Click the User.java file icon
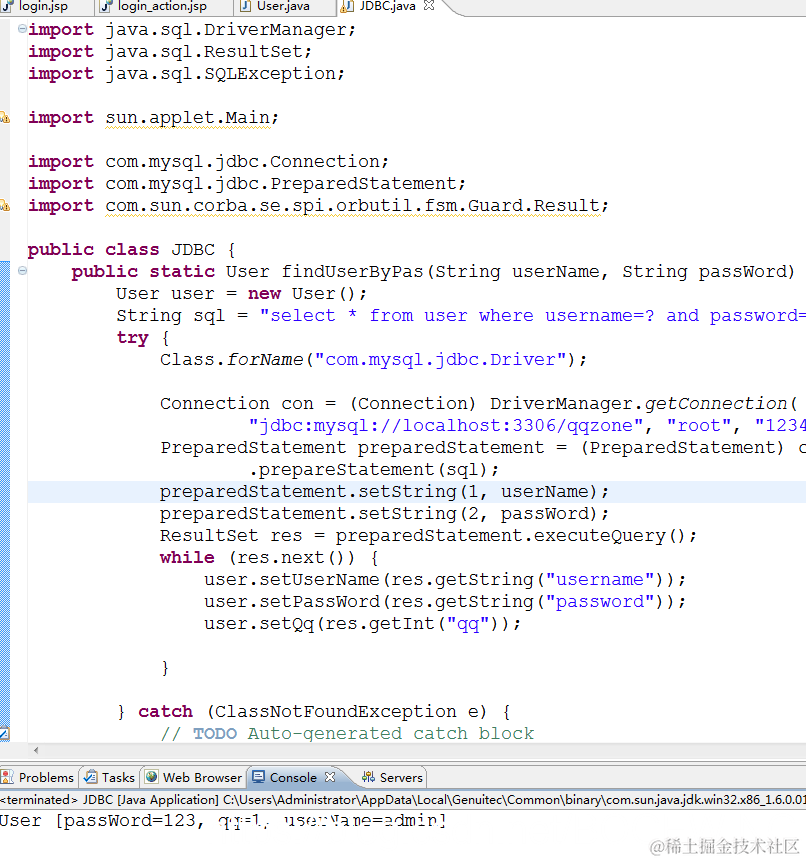This screenshot has width=806, height=862. (x=246, y=6)
